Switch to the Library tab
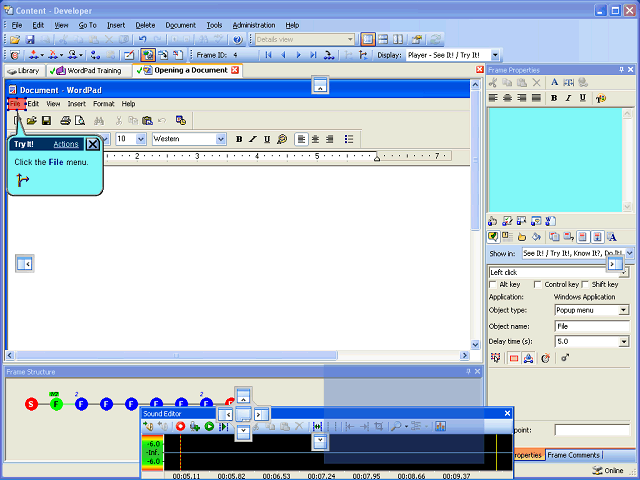Screen dimensions: 640x480 coord(24,71)
